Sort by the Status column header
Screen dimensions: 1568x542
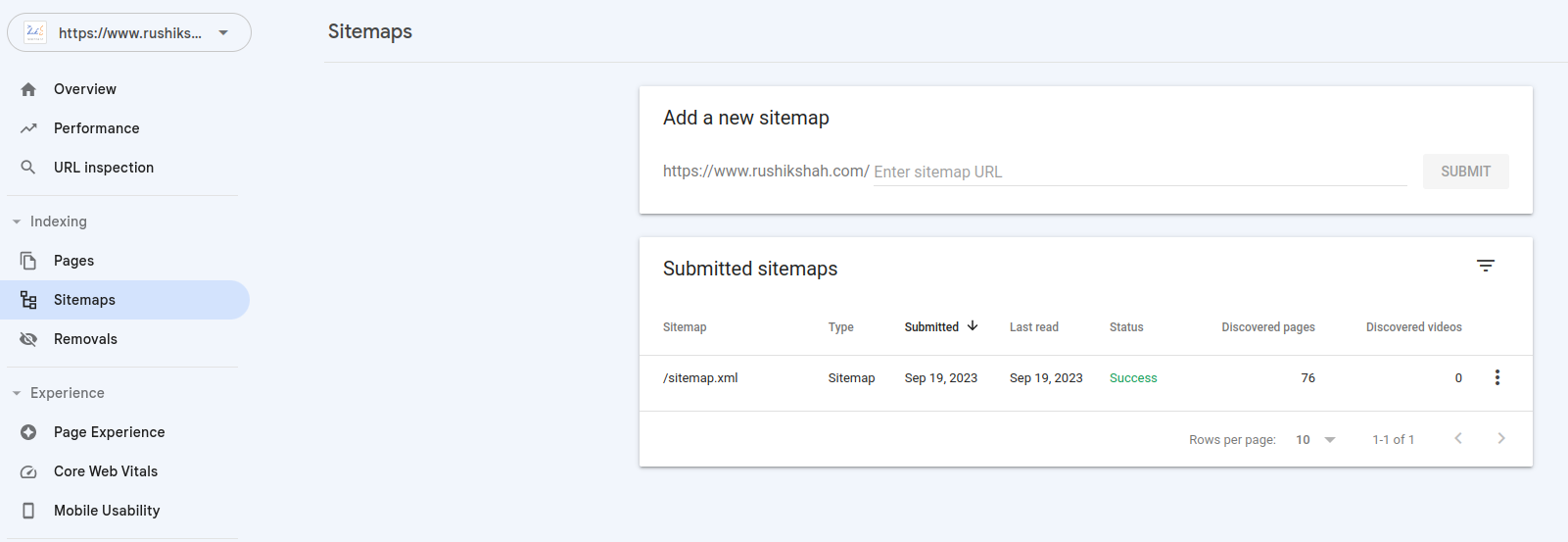[x=1126, y=327]
